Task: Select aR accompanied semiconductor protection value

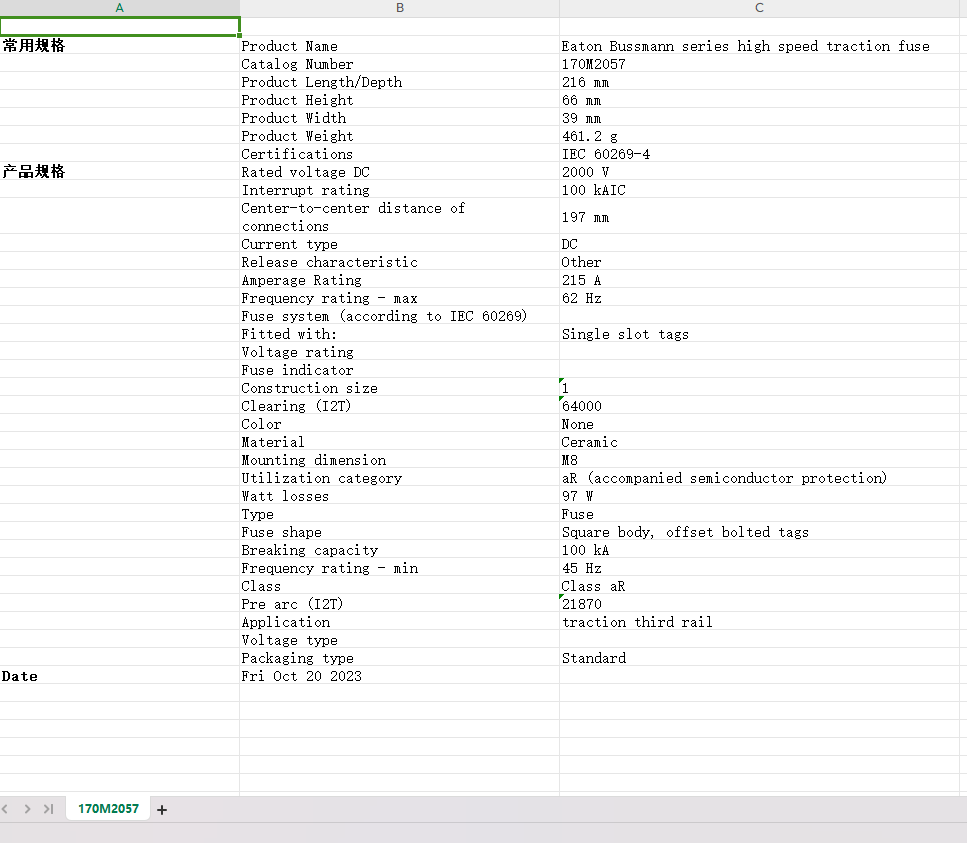Action: click(x=759, y=478)
